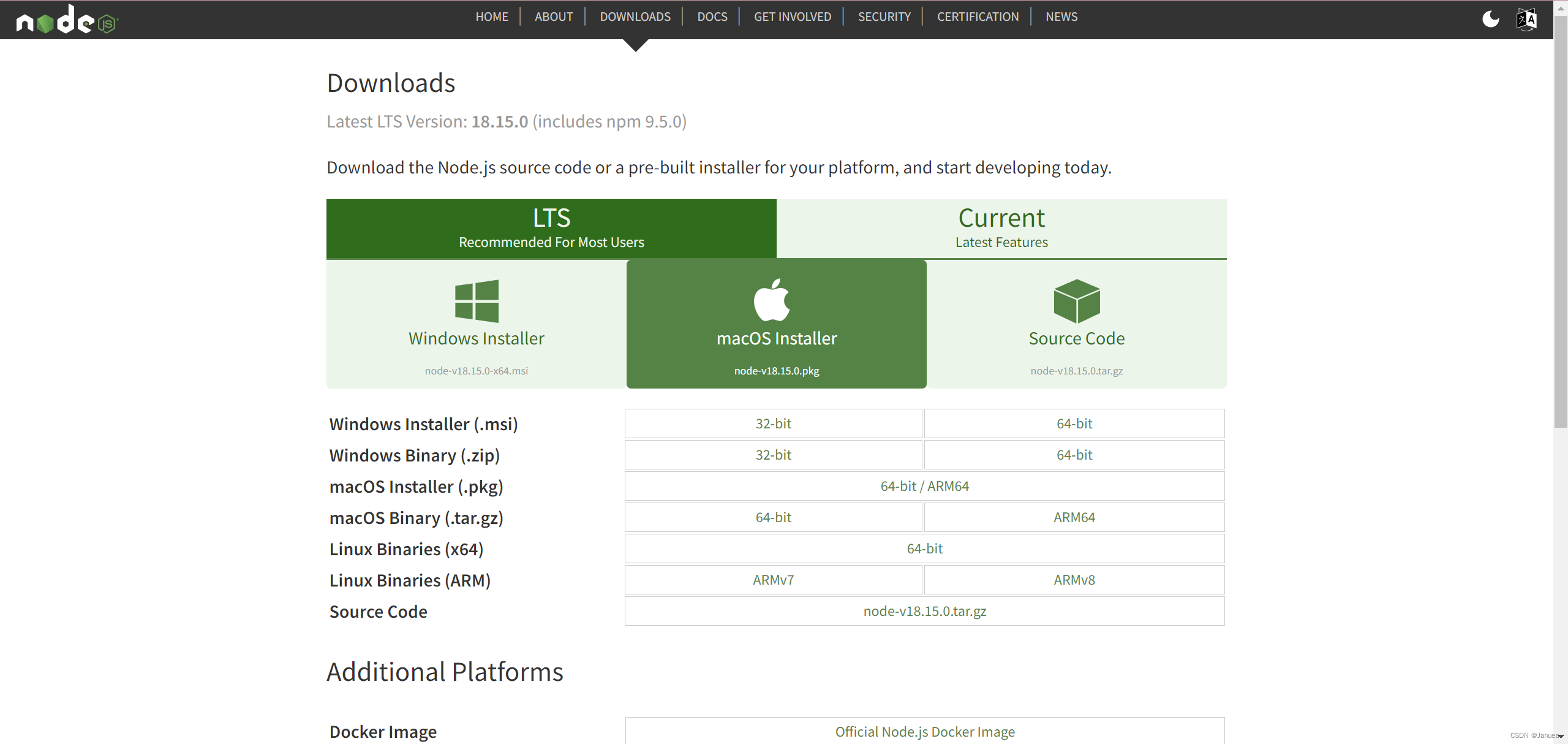Image resolution: width=1568 pixels, height=744 pixels.
Task: Download node-v18.15.0-x64.msi Windows Installer
Action: 477,324
